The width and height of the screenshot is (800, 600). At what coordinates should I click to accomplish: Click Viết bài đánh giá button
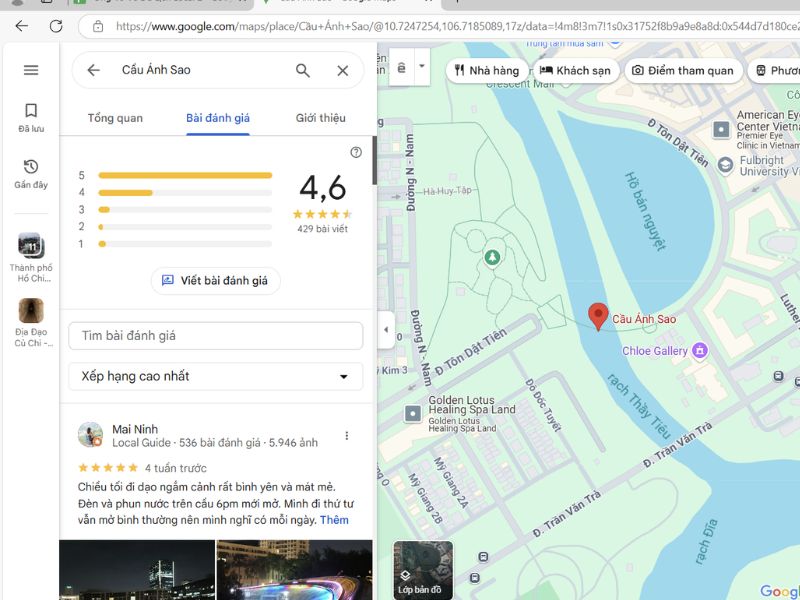(x=215, y=281)
